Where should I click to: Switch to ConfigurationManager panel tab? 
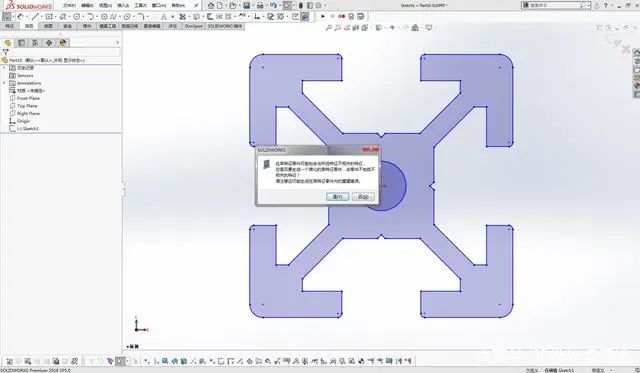click(x=35, y=43)
